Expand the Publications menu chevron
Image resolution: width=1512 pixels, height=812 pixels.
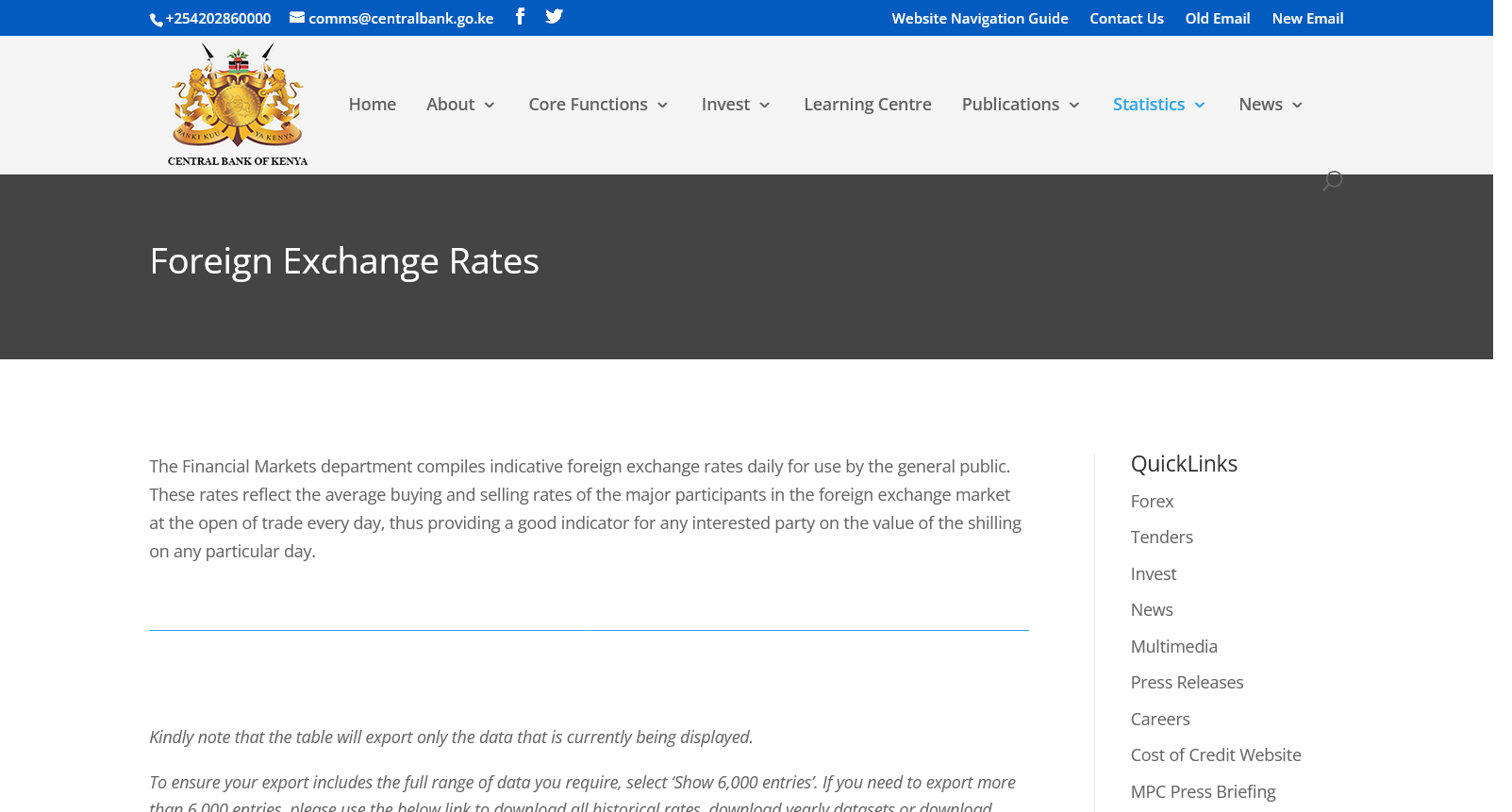[1074, 106]
